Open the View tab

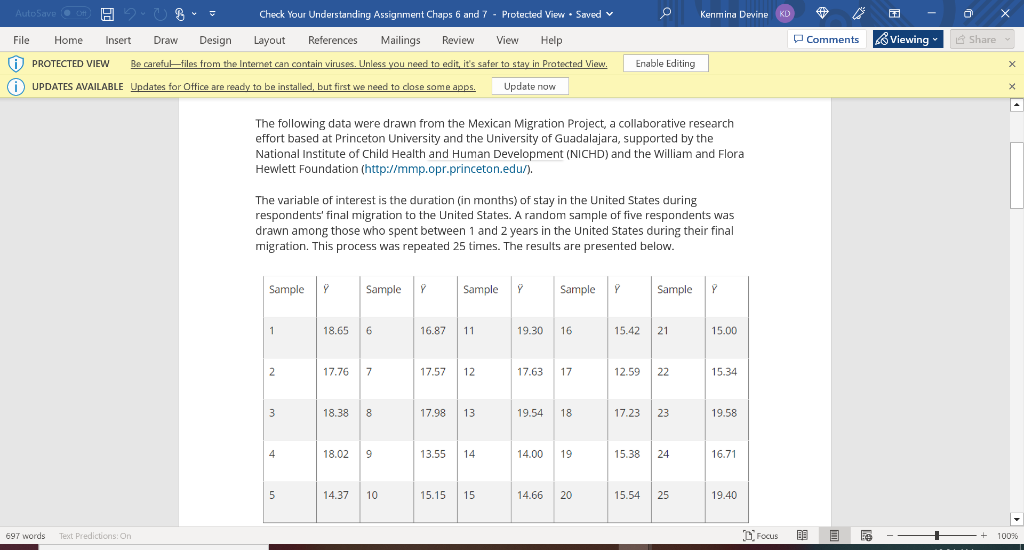(x=507, y=40)
